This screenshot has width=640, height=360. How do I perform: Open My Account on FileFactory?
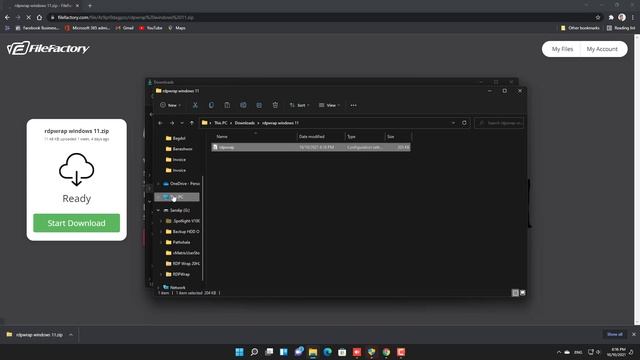[x=602, y=49]
